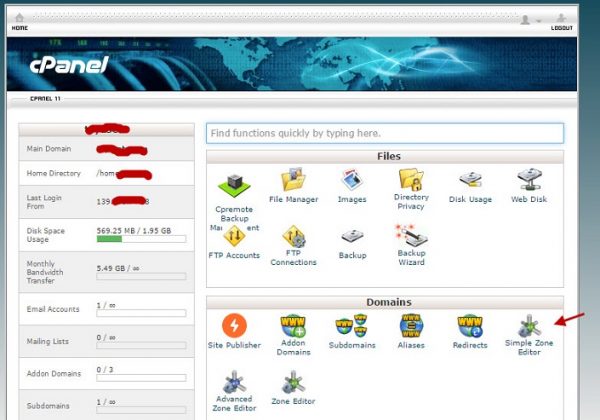Click the Logout icon

tap(561, 18)
